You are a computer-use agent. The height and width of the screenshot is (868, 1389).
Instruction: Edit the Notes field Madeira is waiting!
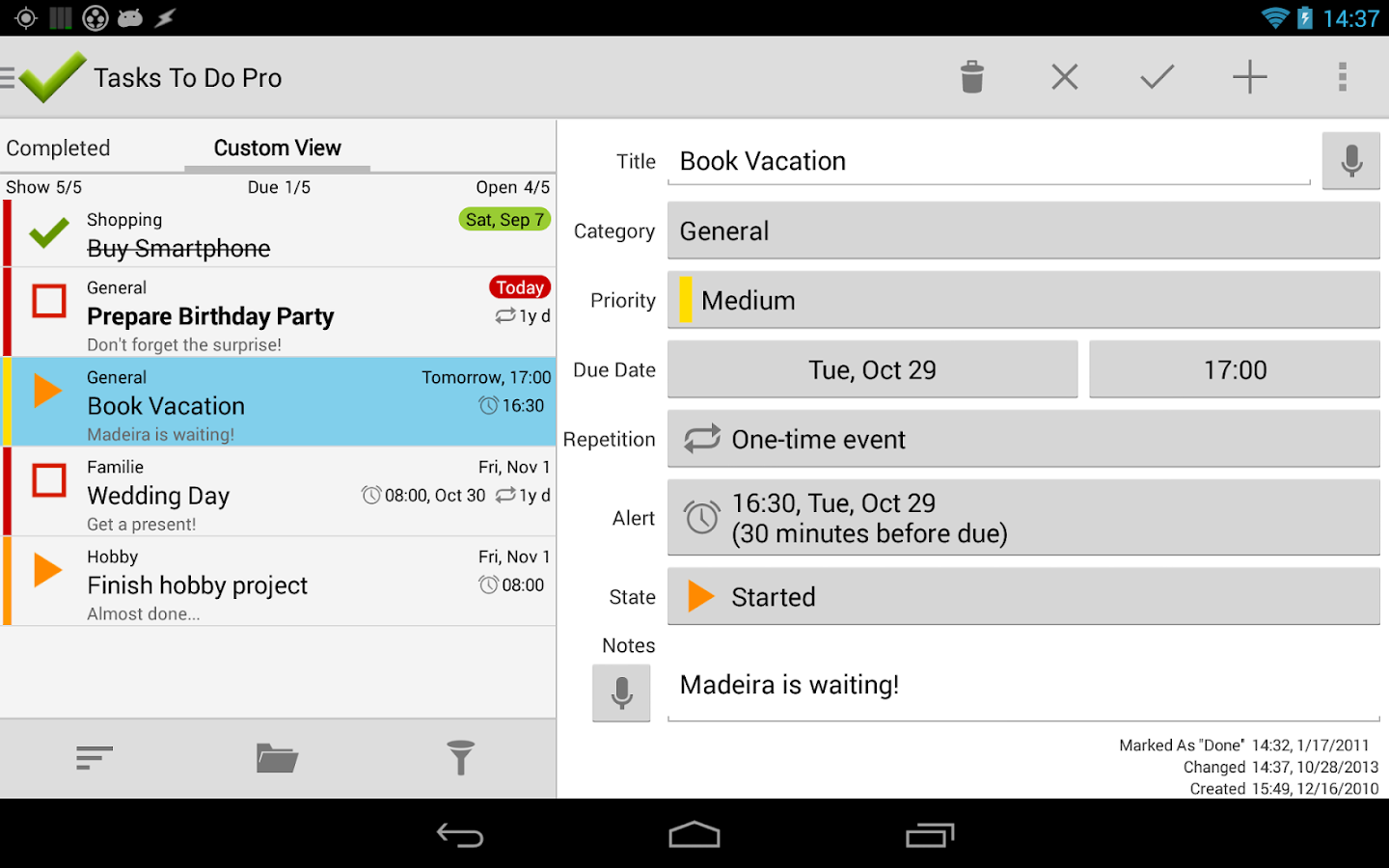point(1023,686)
